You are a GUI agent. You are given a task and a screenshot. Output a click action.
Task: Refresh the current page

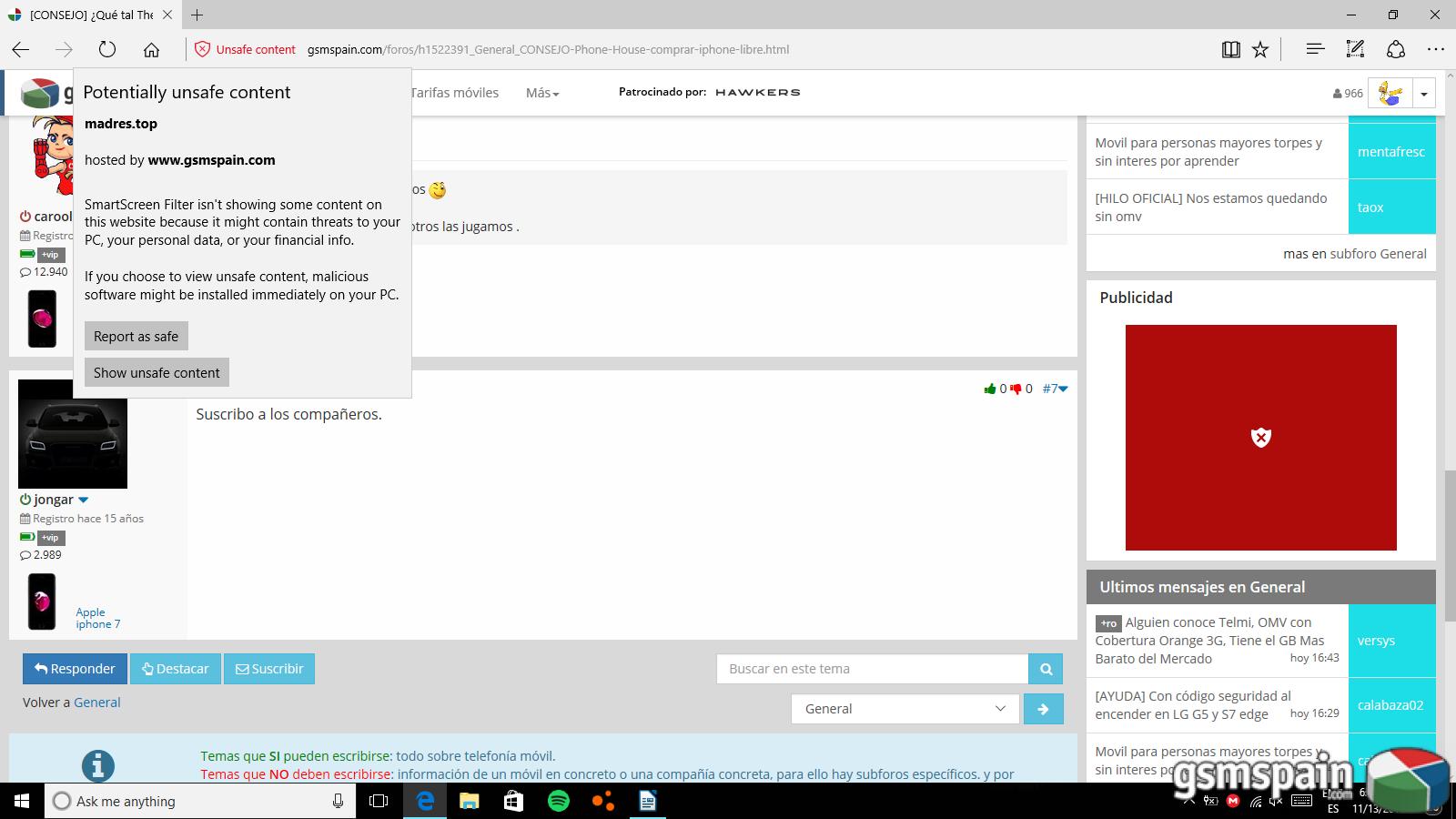pyautogui.click(x=107, y=49)
